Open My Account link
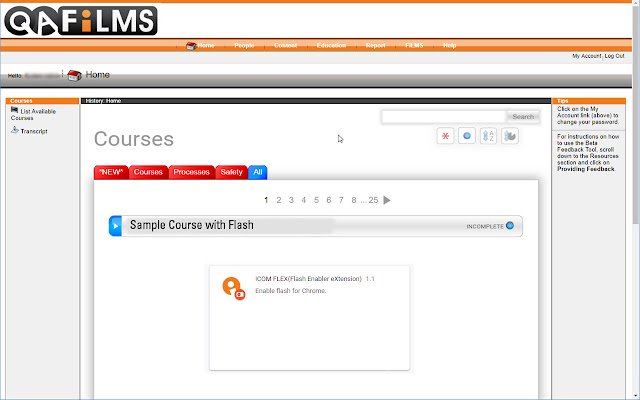Screen dimensions: 640x400 click(x=587, y=56)
